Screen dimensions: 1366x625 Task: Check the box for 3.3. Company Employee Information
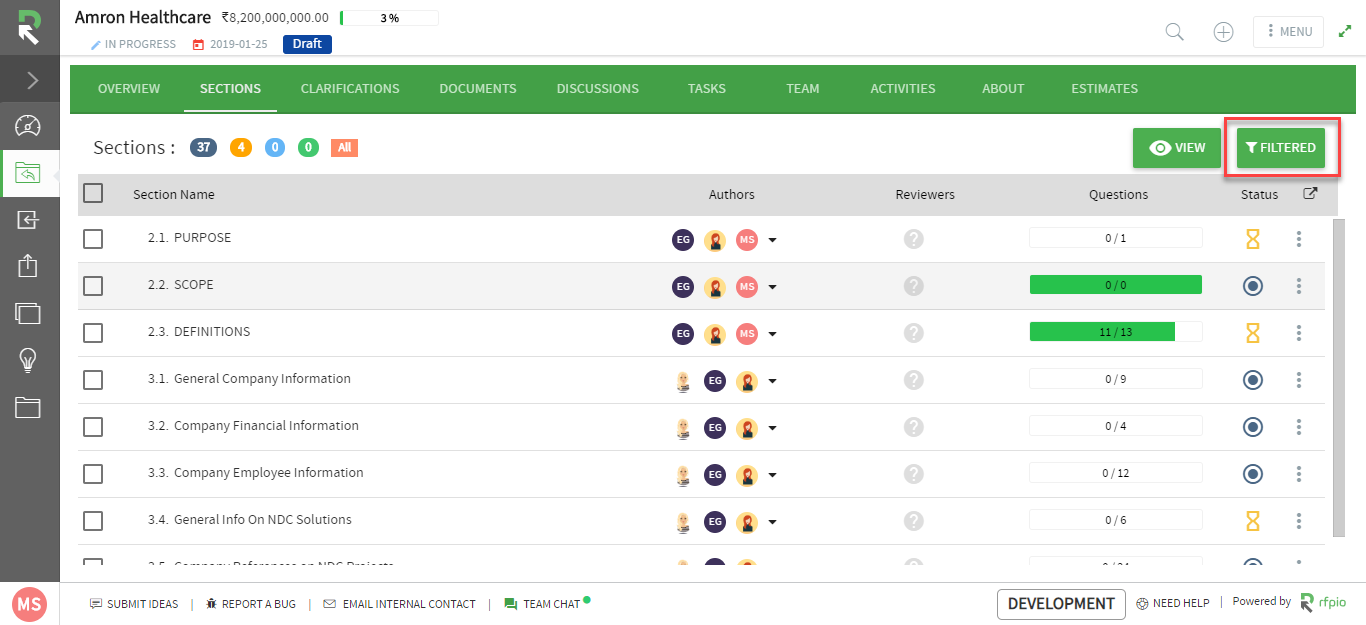(x=93, y=474)
